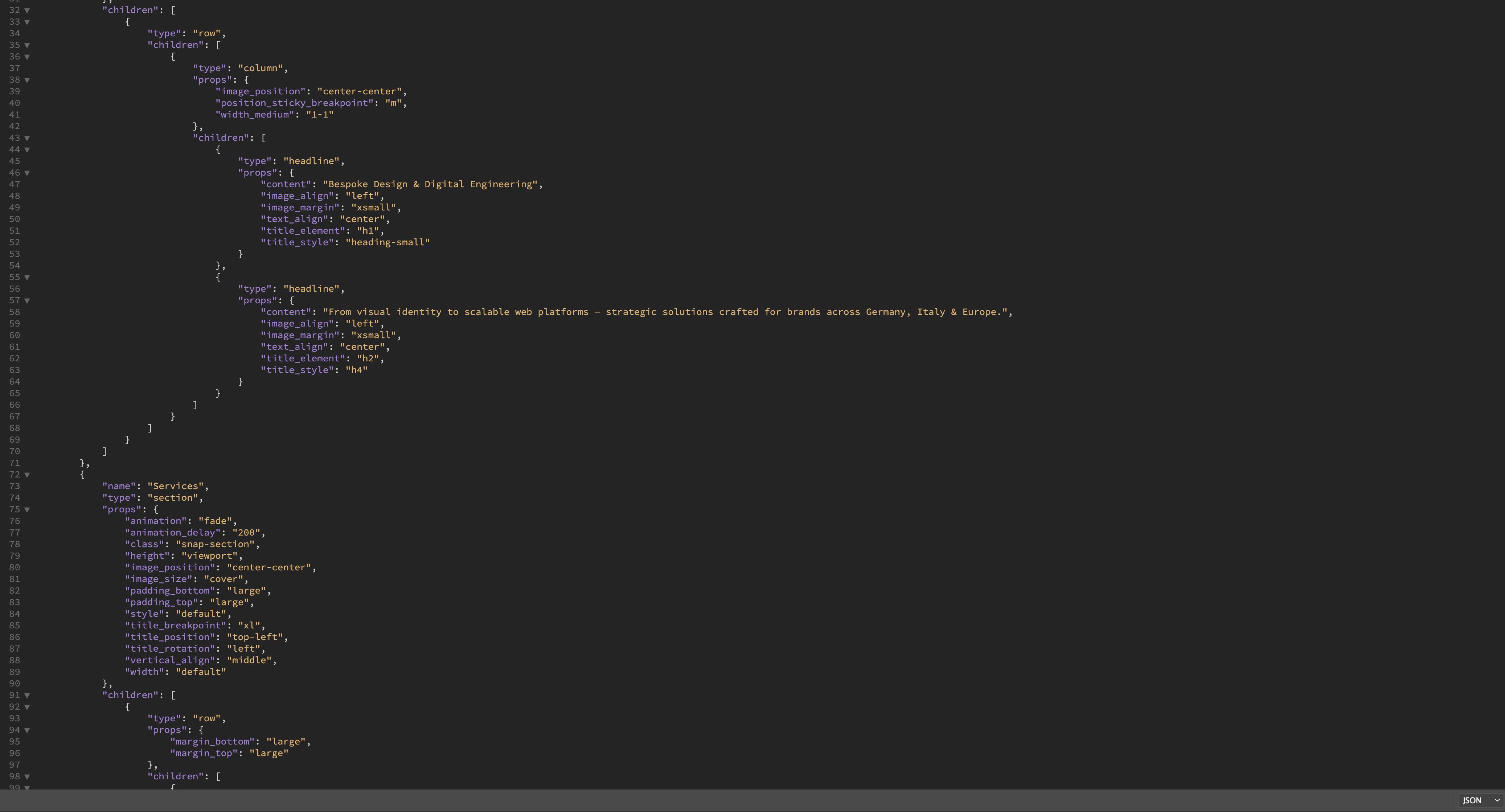Fold the headline props at line 46
The image size is (1505, 812).
(27, 173)
